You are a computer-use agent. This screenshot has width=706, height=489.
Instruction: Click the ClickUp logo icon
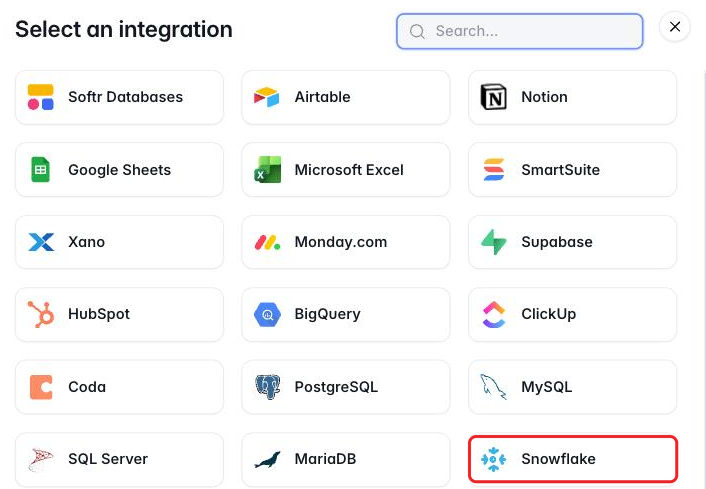(493, 314)
